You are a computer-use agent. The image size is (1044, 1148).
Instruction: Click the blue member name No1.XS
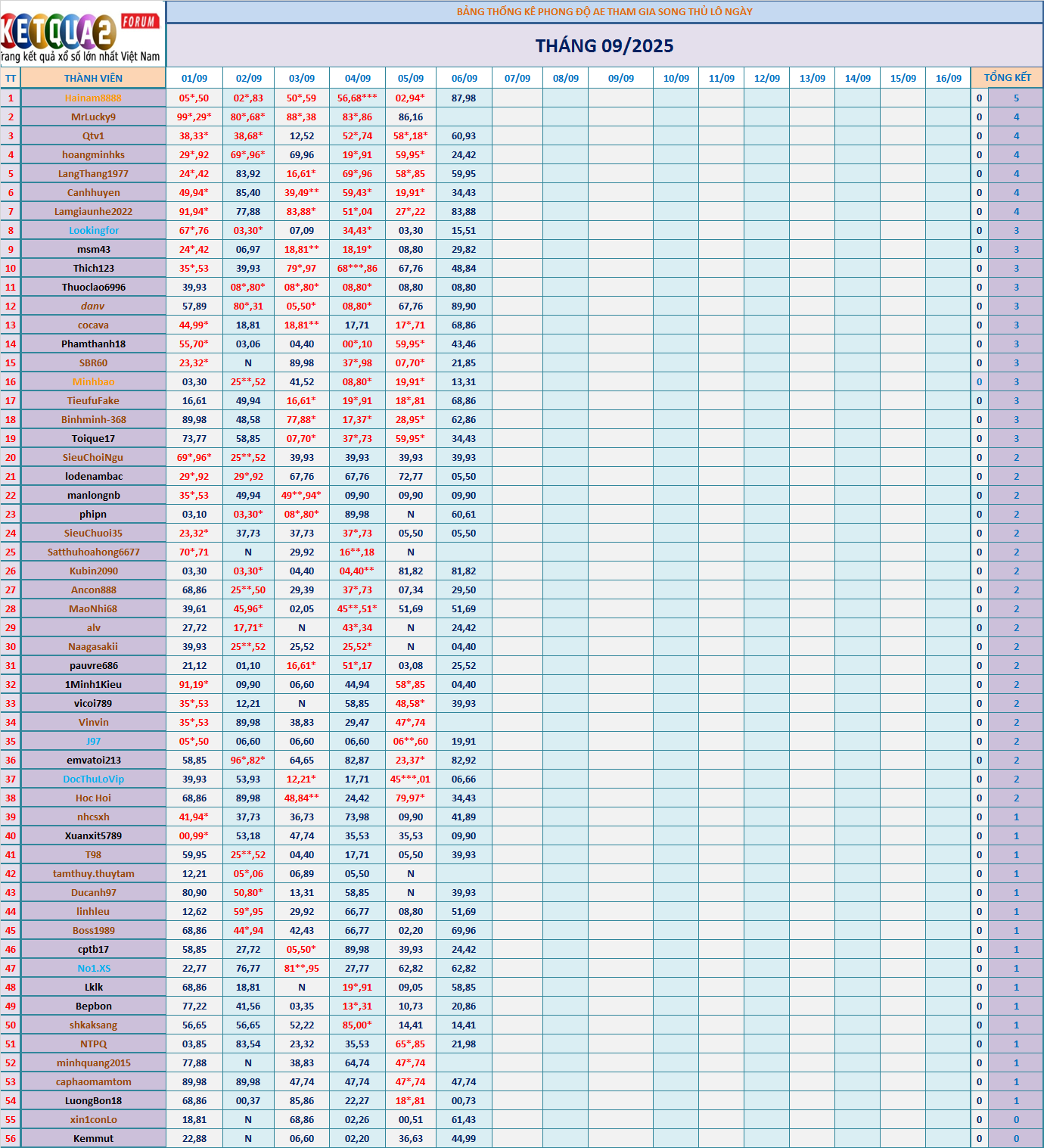point(94,968)
